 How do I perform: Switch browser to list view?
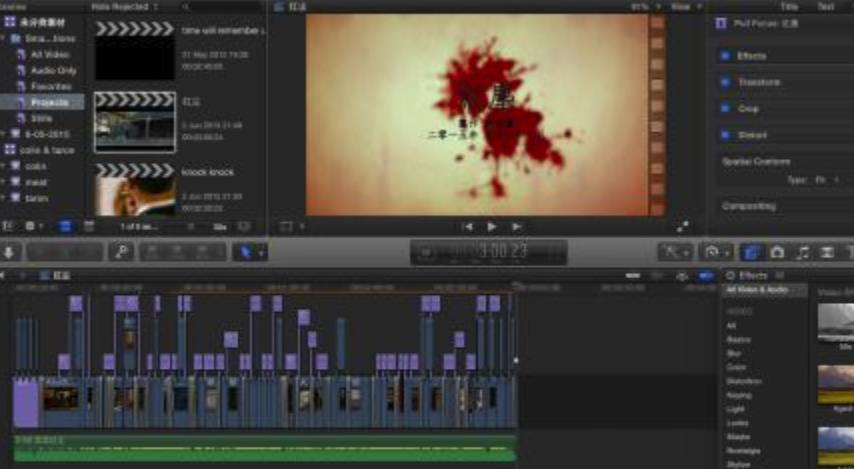pyautogui.click(x=86, y=227)
